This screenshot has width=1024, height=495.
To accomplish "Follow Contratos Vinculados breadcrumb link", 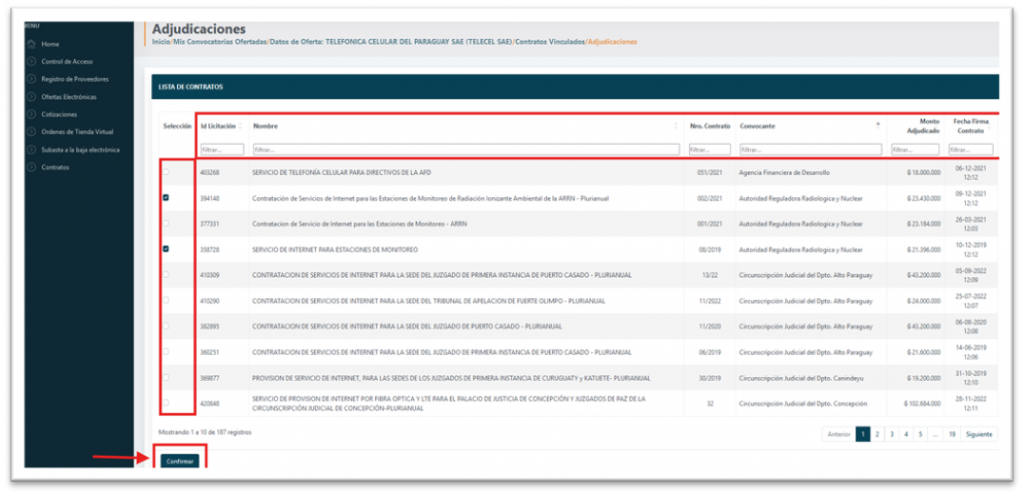I will click(549, 42).
